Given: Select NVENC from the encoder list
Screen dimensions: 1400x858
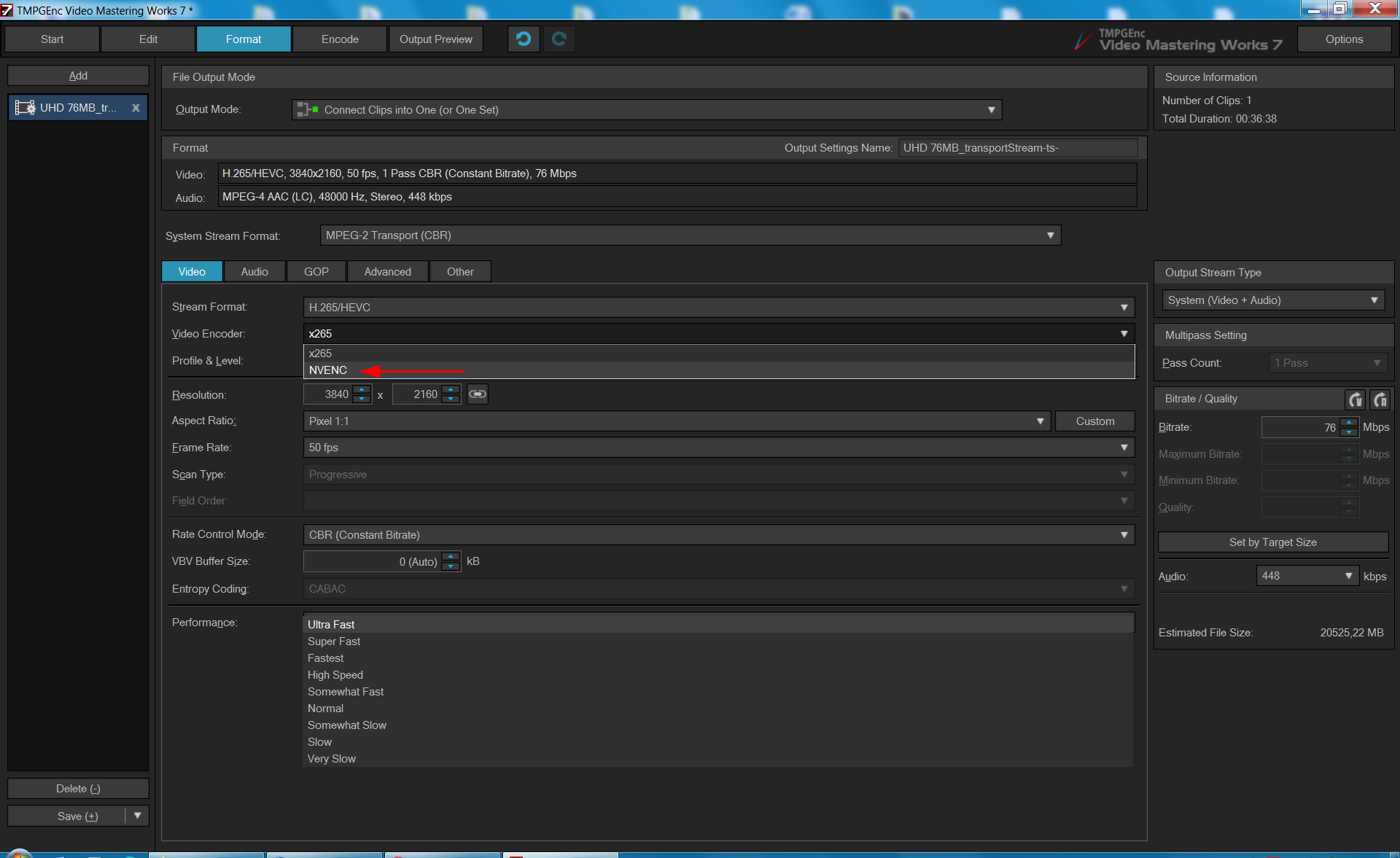Looking at the screenshot, I should click(328, 370).
